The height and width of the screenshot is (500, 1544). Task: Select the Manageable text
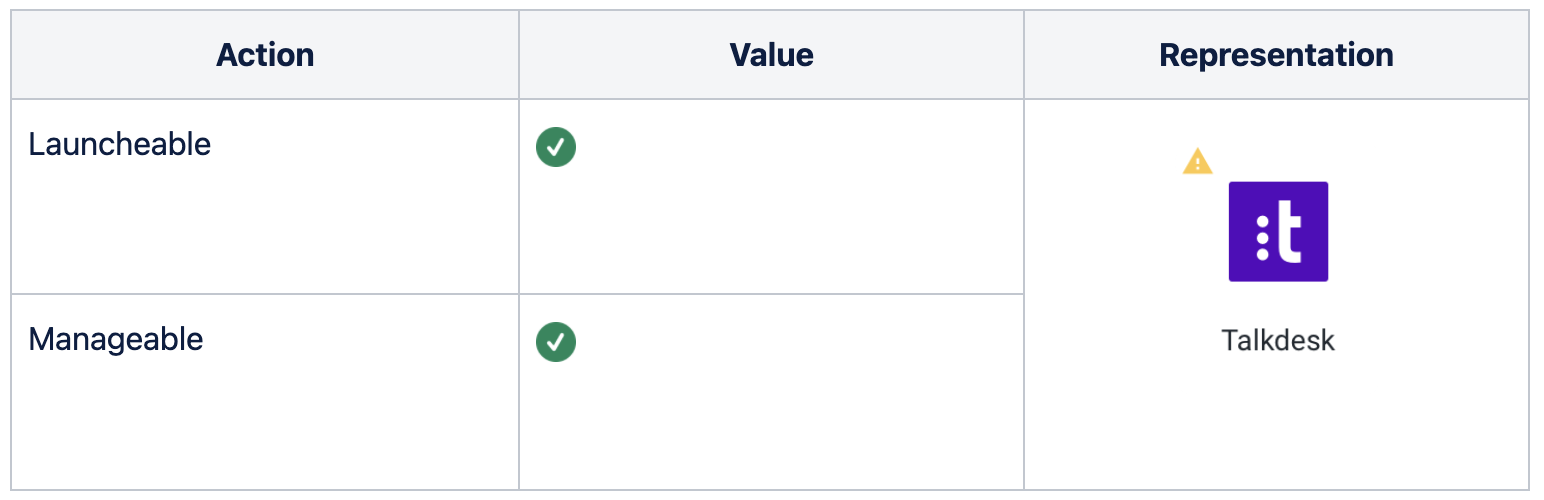116,340
